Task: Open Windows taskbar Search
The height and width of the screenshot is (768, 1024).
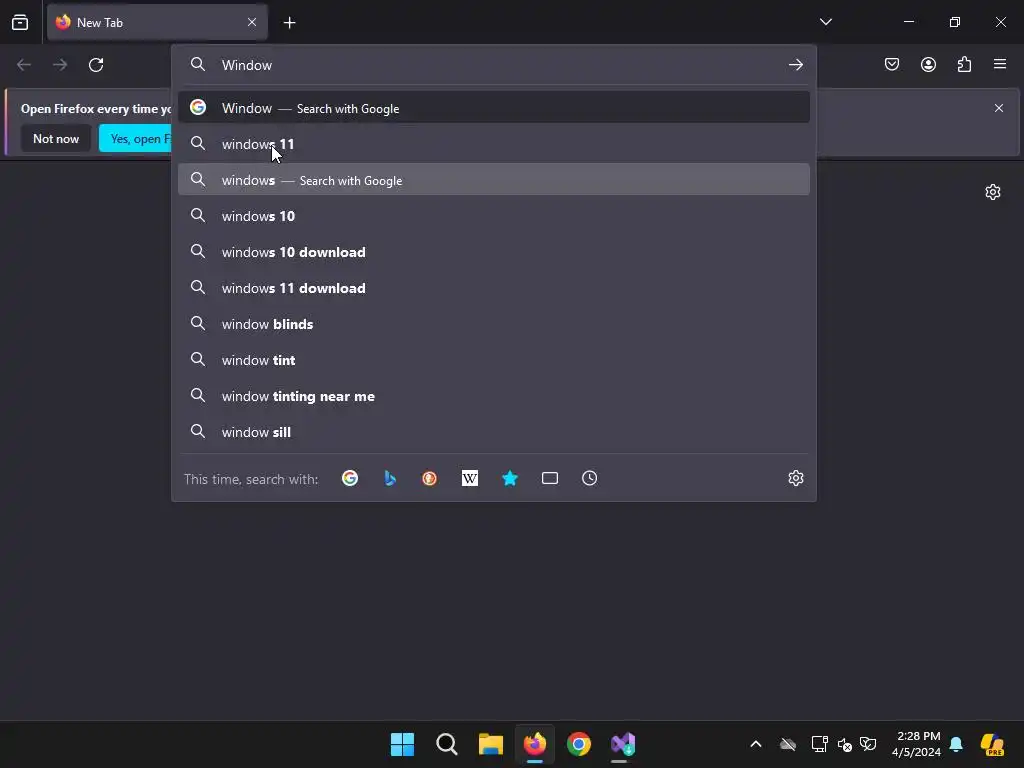Action: click(447, 744)
